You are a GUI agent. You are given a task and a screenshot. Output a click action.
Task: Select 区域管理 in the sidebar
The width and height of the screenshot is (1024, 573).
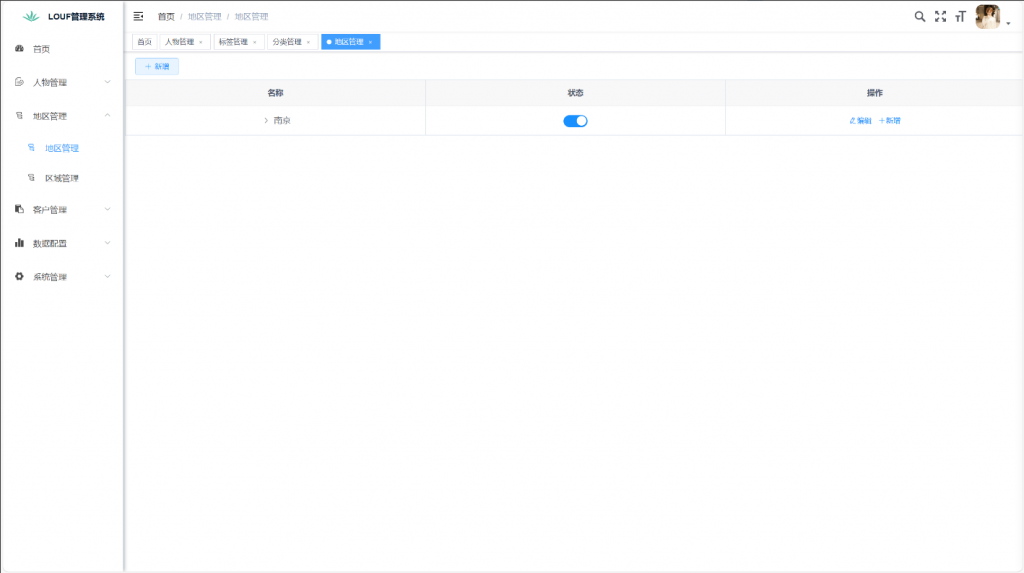tap(61, 178)
